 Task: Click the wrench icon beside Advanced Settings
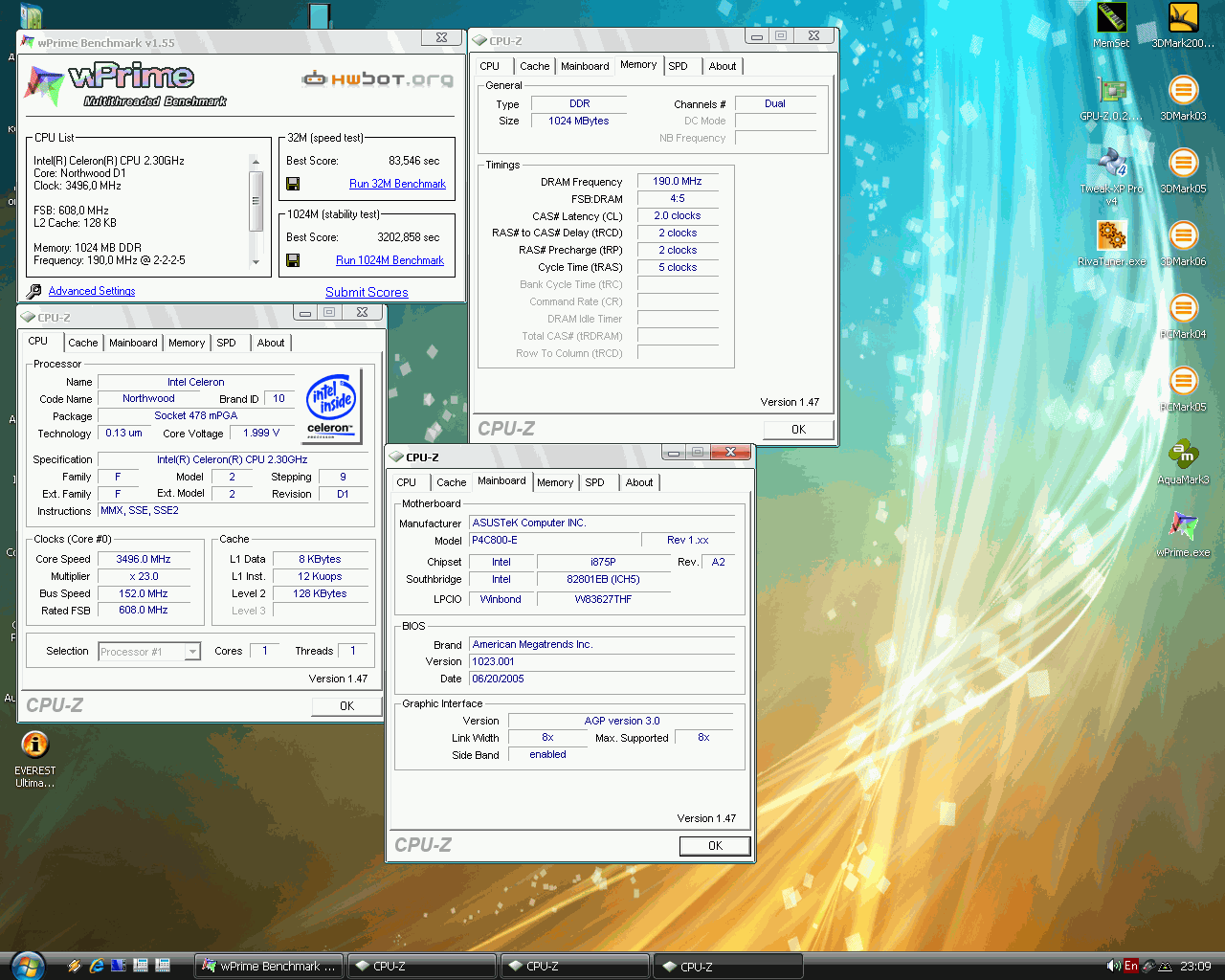click(34, 291)
